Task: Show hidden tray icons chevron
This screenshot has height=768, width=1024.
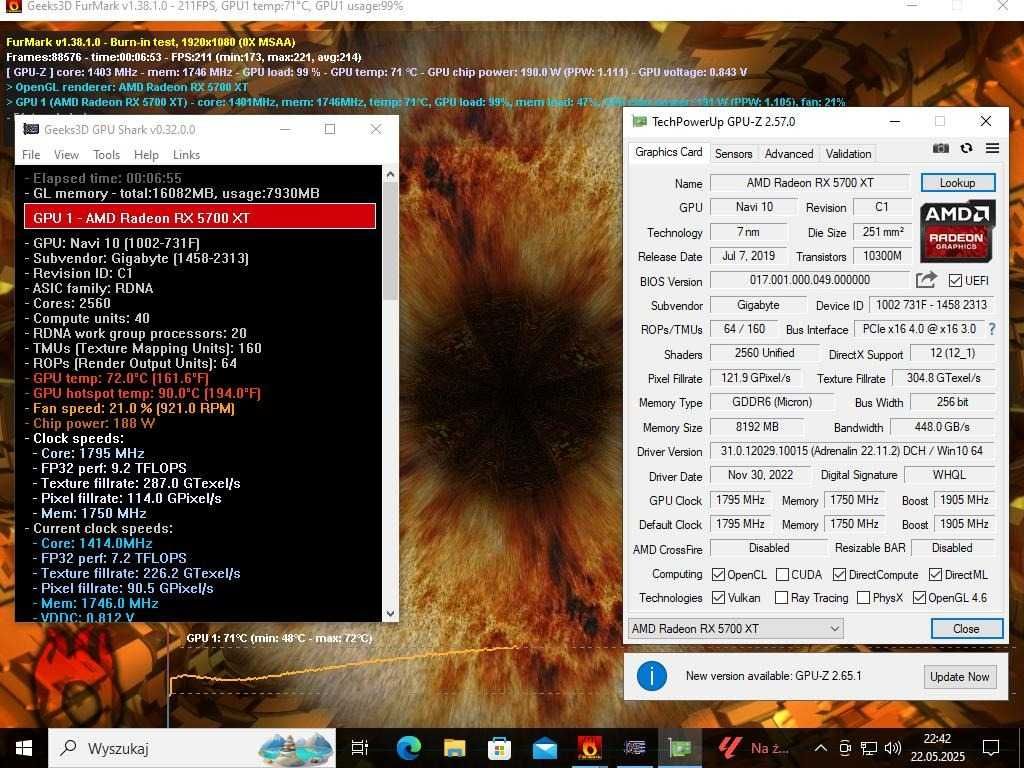Action: point(821,748)
